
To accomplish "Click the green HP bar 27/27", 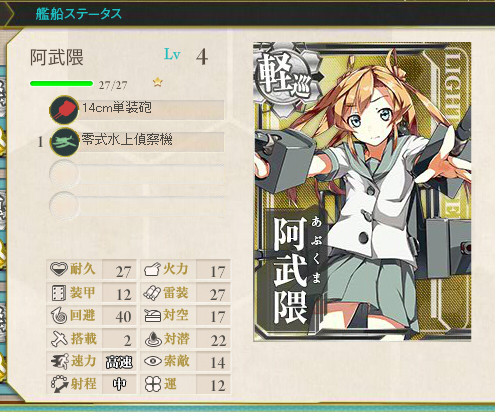I will click(62, 85).
